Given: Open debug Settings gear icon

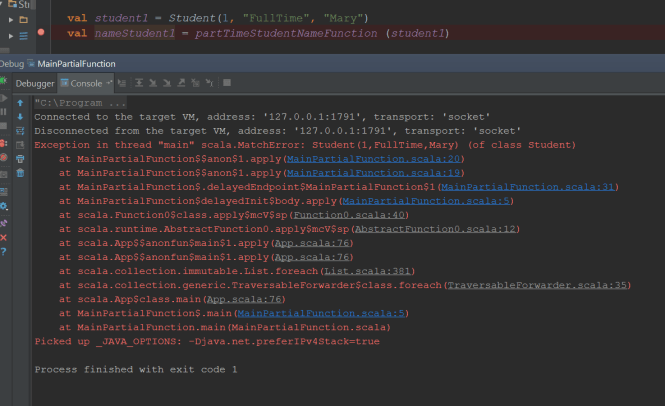Looking at the screenshot, I should 3,206.
